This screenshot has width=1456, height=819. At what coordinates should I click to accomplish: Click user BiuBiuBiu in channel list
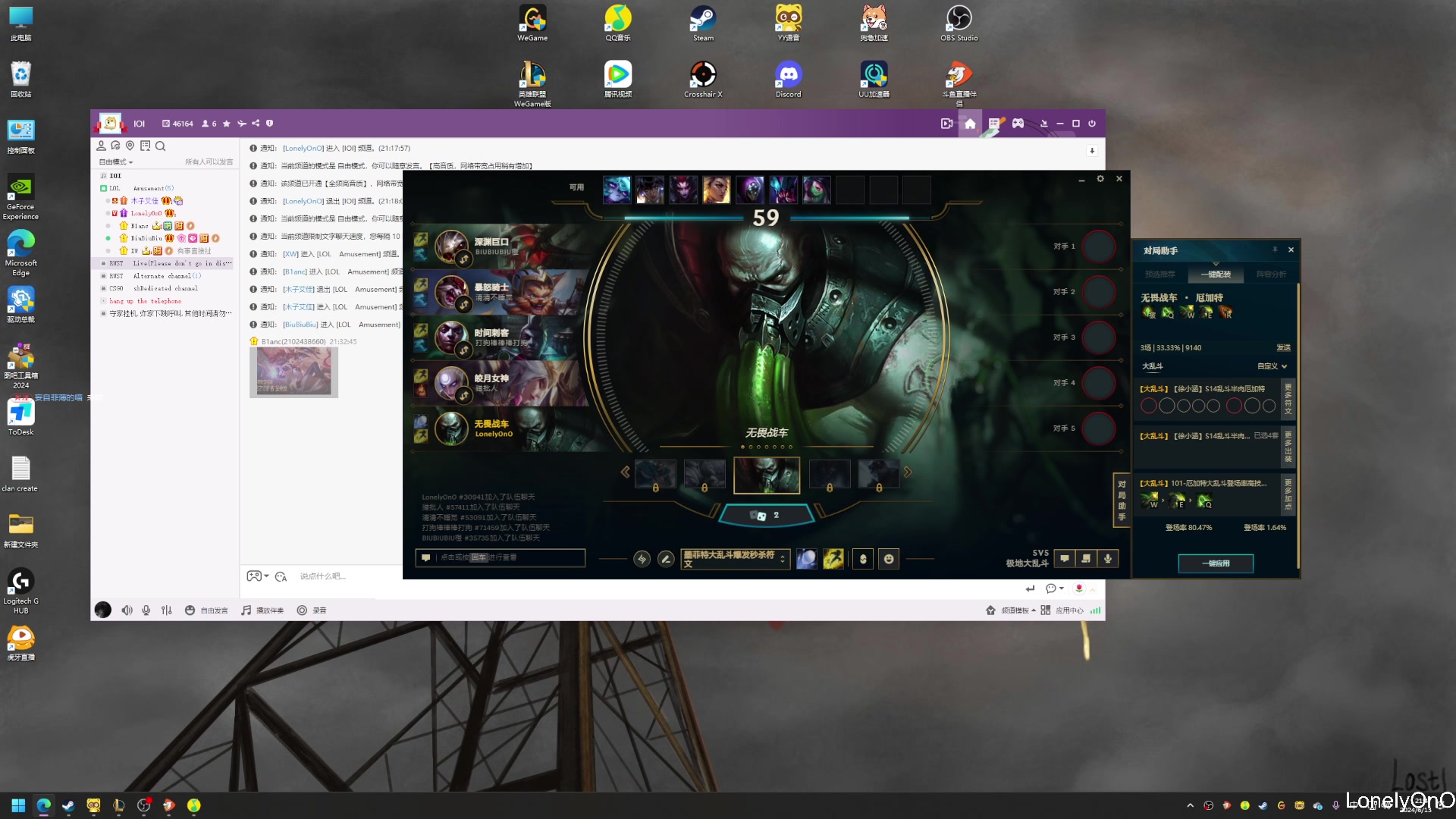[x=146, y=238]
